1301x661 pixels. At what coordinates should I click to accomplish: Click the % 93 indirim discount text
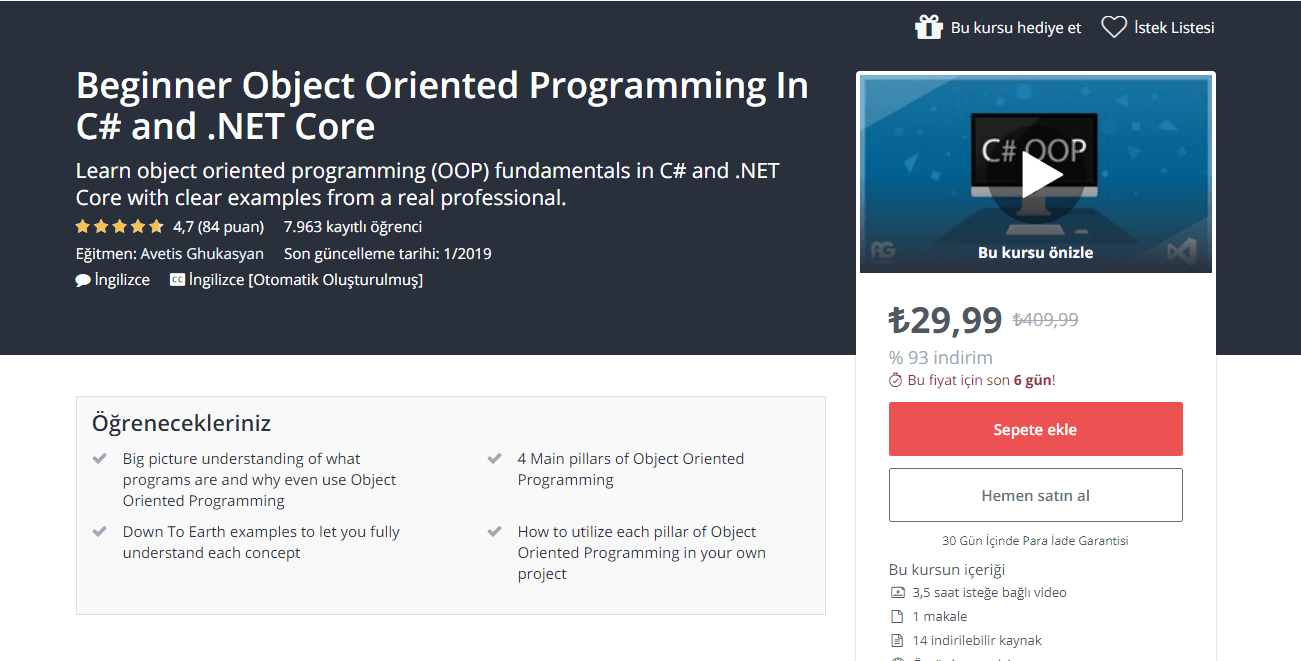[x=941, y=357]
